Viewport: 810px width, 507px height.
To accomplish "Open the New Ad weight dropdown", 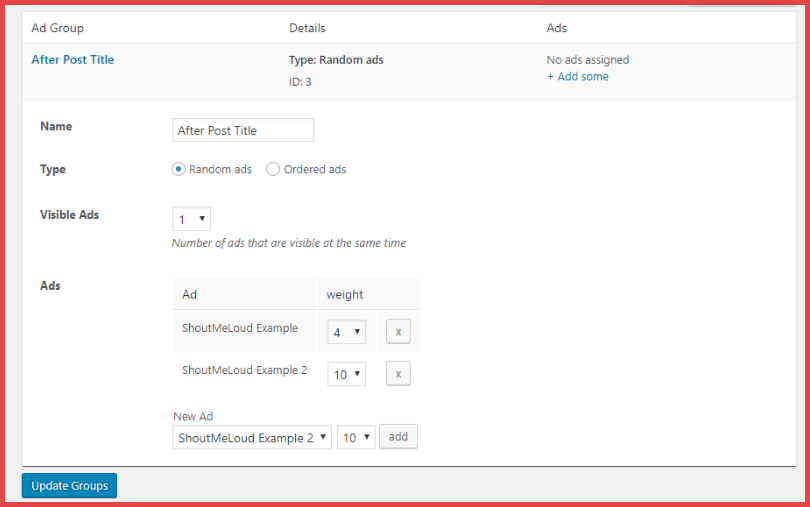I will pyautogui.click(x=356, y=437).
